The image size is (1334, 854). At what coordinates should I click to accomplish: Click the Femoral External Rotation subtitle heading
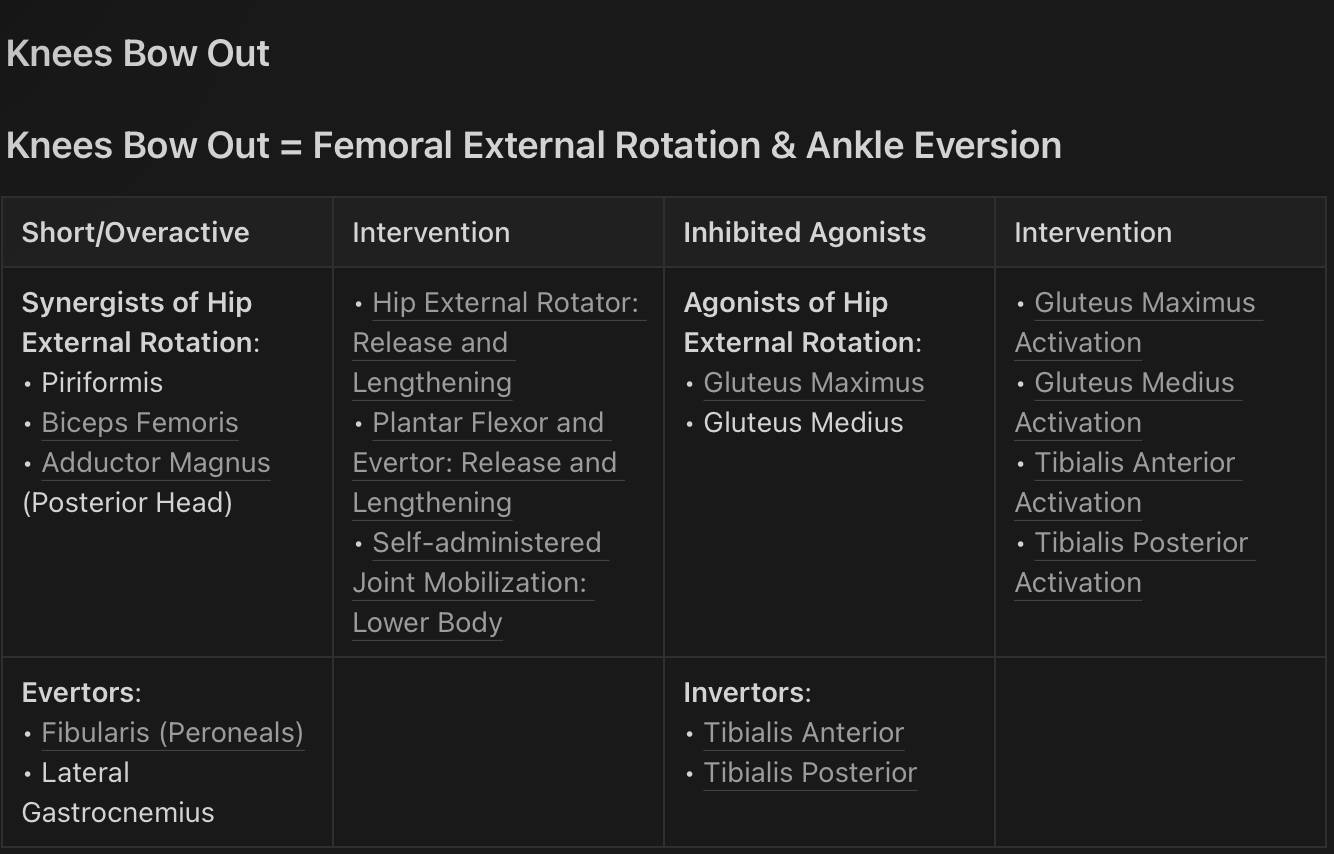pyautogui.click(x=534, y=146)
